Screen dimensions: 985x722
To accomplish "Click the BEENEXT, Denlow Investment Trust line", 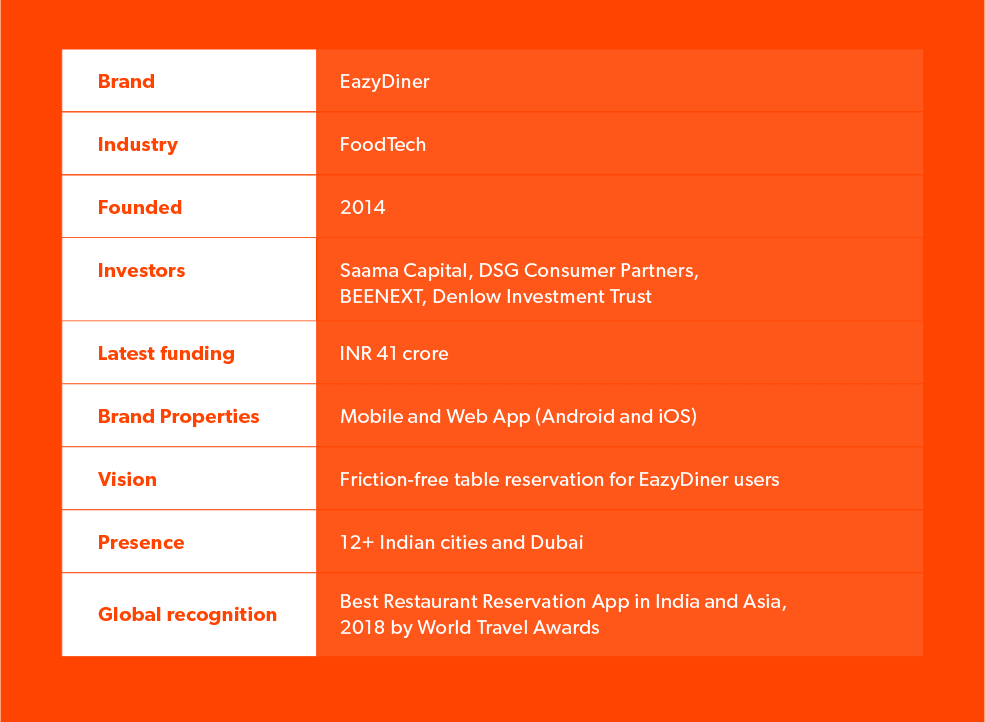I will point(495,296).
